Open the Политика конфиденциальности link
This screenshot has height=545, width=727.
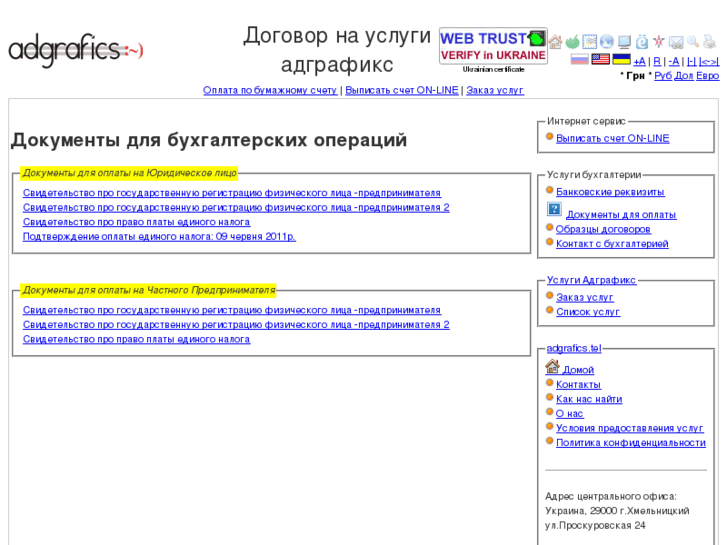[631, 443]
